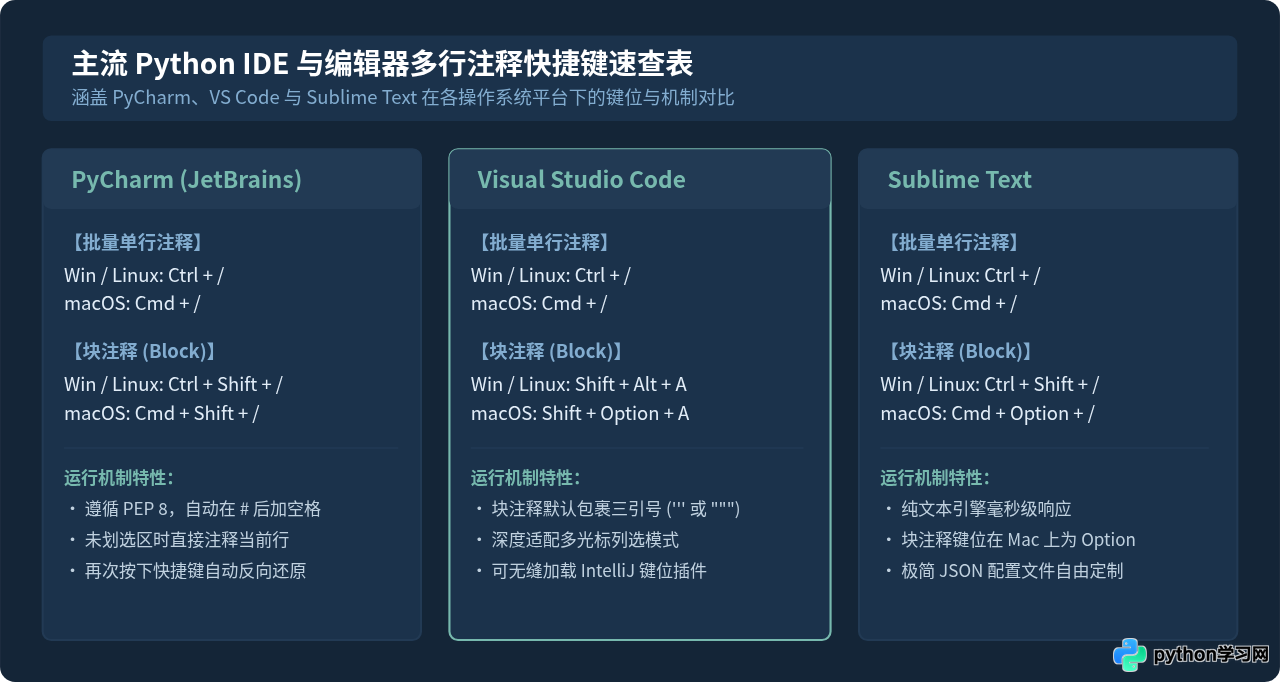The height and width of the screenshot is (683, 1280).
Task: Click the title "主流 Python IDE 与编辑器多行注释快捷键速查表"
Action: [382, 64]
